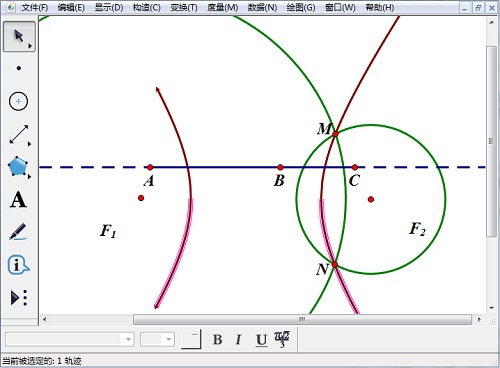Activate the Text tool

pyautogui.click(x=18, y=200)
